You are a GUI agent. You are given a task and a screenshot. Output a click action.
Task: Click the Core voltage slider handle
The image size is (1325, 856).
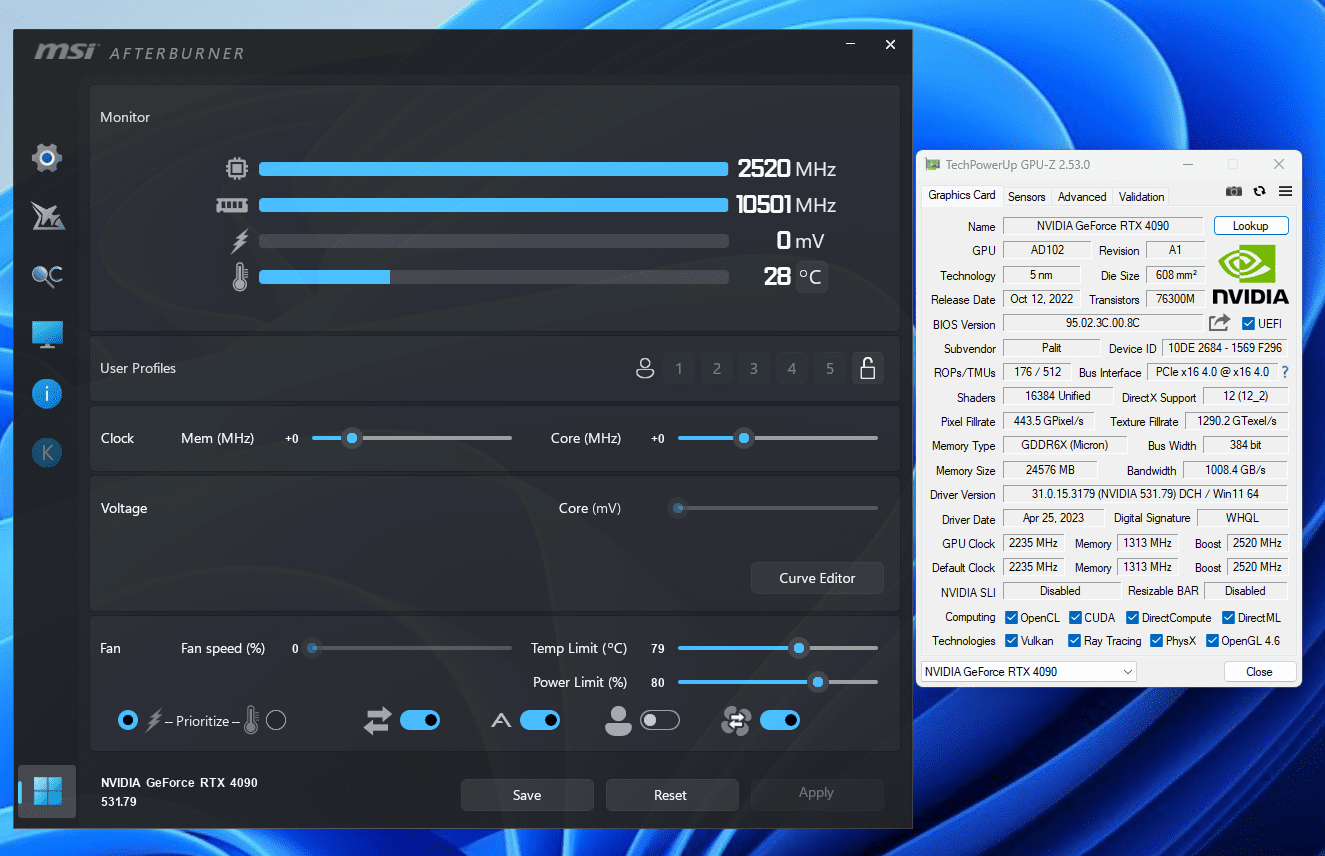[678, 508]
